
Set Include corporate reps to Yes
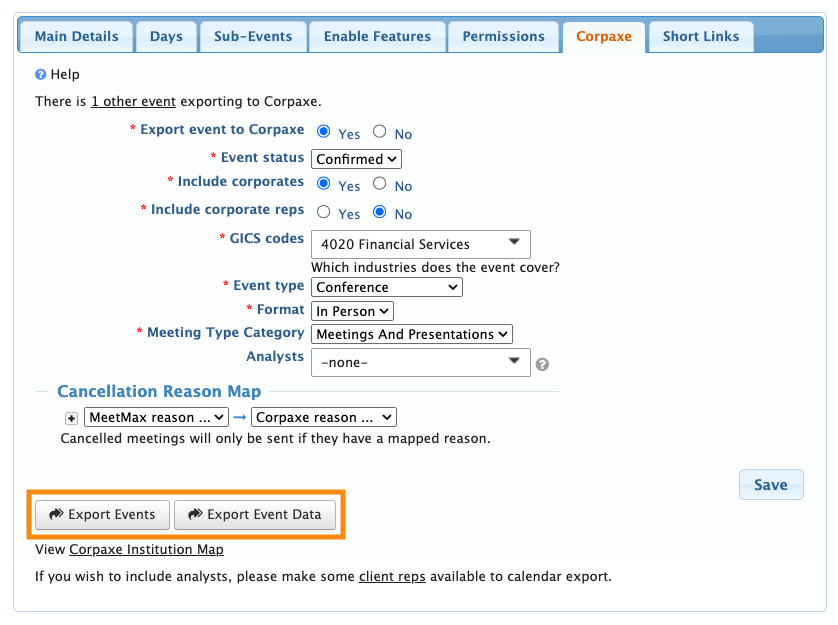point(323,212)
